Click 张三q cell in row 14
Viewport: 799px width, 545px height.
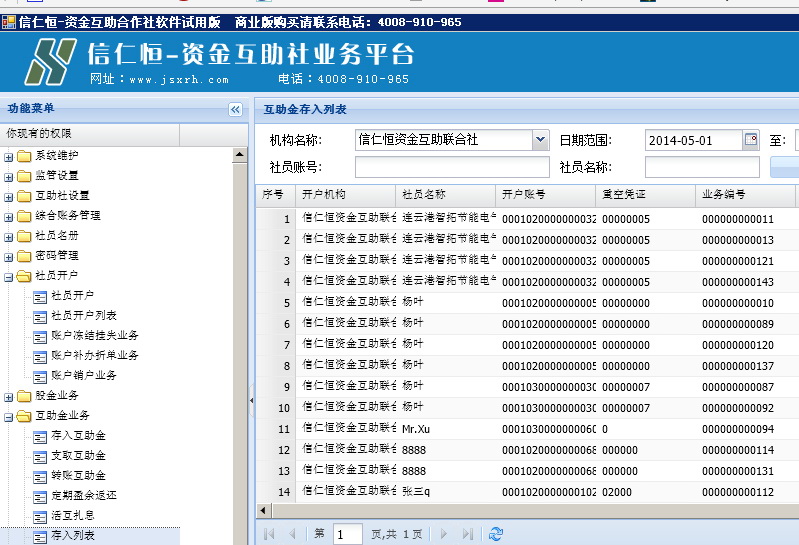(x=416, y=492)
